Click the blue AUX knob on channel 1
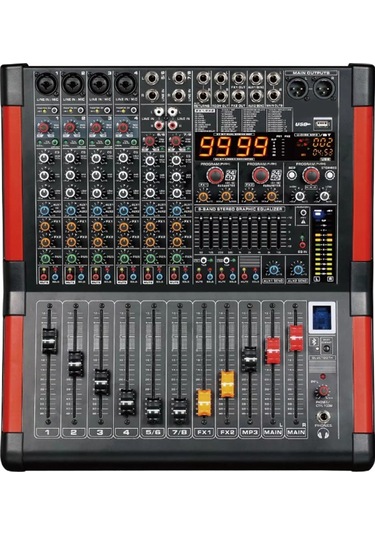Image resolution: width=375 pixels, height=535 pixels. [x=45, y=210]
